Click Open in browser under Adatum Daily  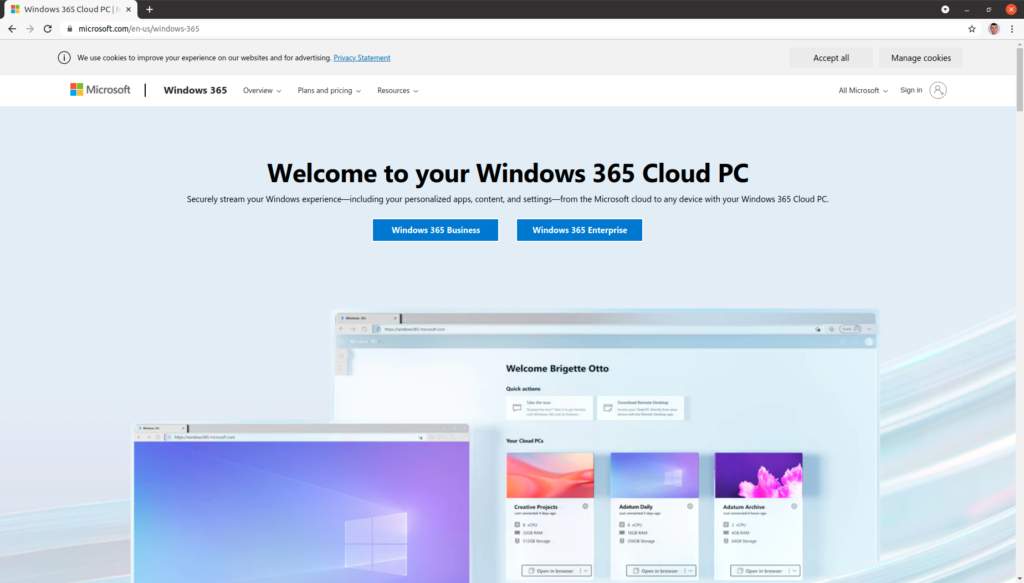click(x=655, y=571)
